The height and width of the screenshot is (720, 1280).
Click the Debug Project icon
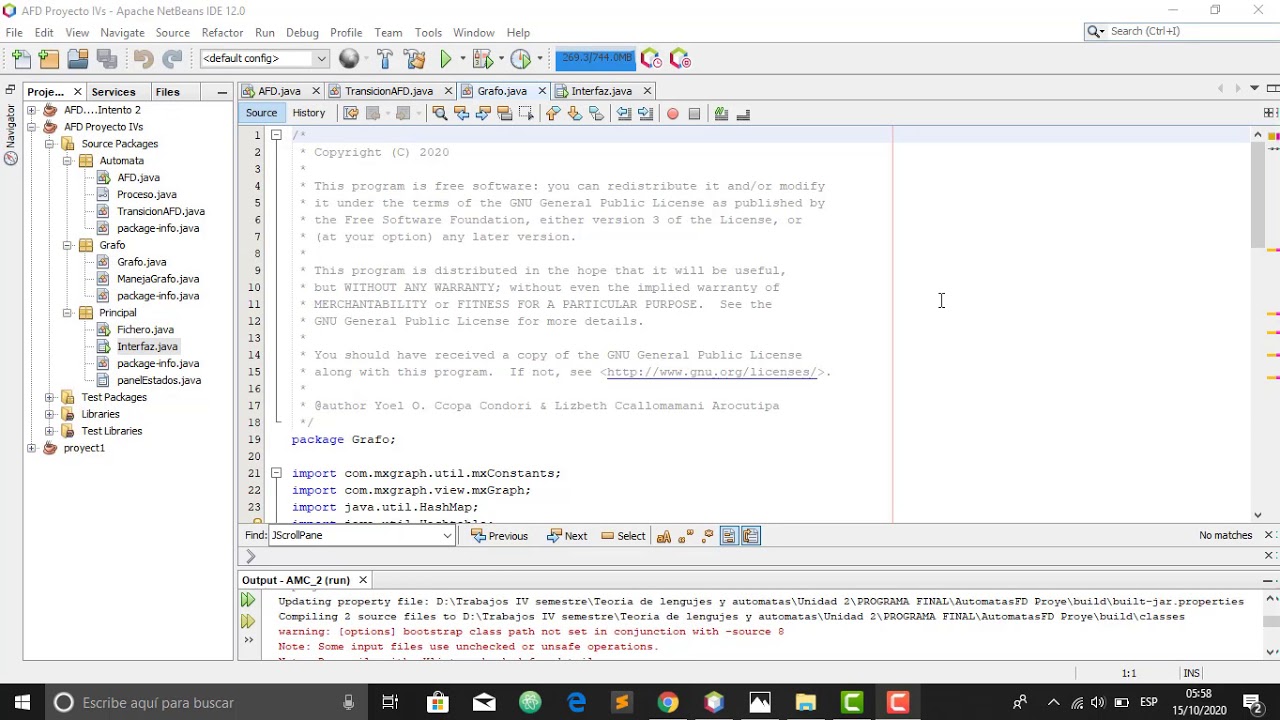[x=482, y=59]
